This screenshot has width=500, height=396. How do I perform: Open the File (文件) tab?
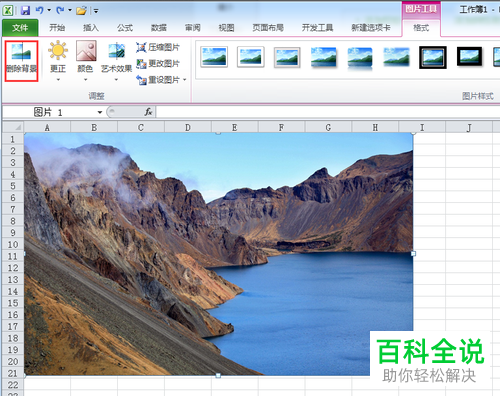20,28
